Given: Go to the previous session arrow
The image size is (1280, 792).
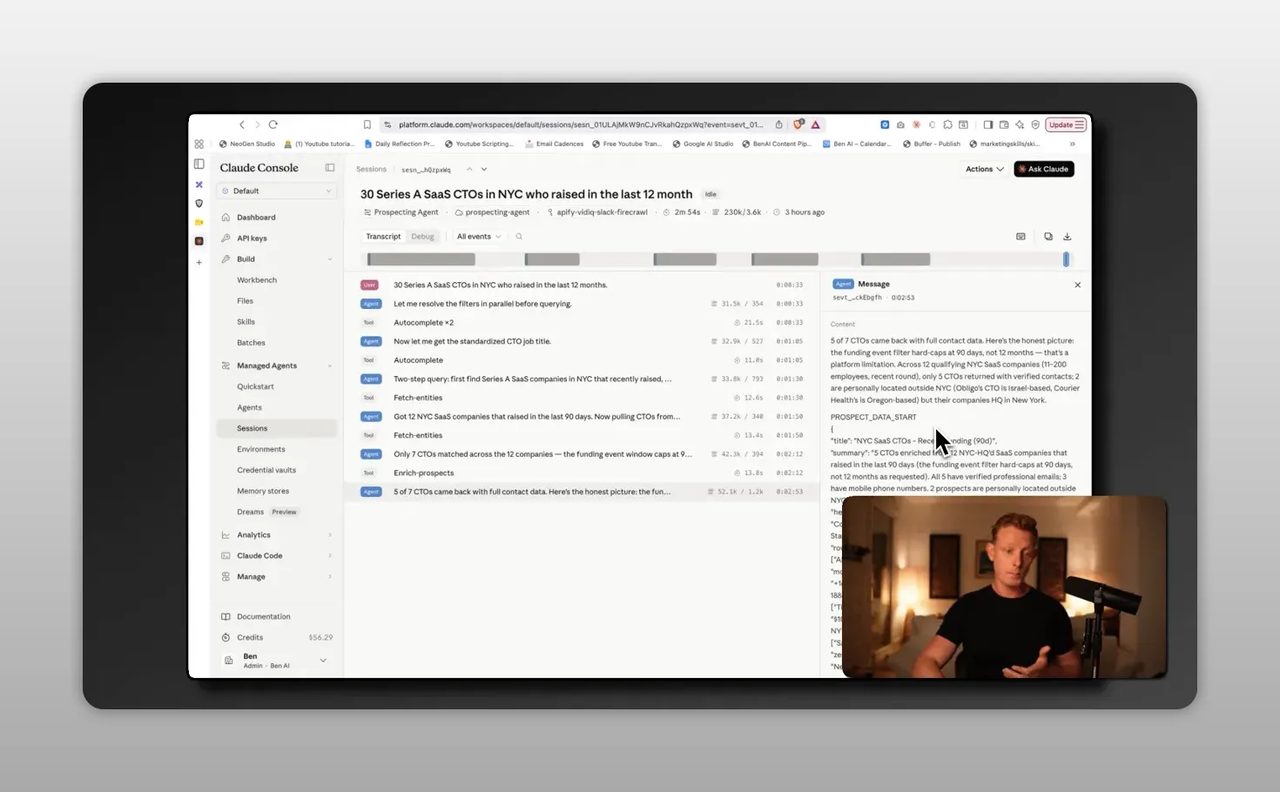Looking at the screenshot, I should [468, 169].
